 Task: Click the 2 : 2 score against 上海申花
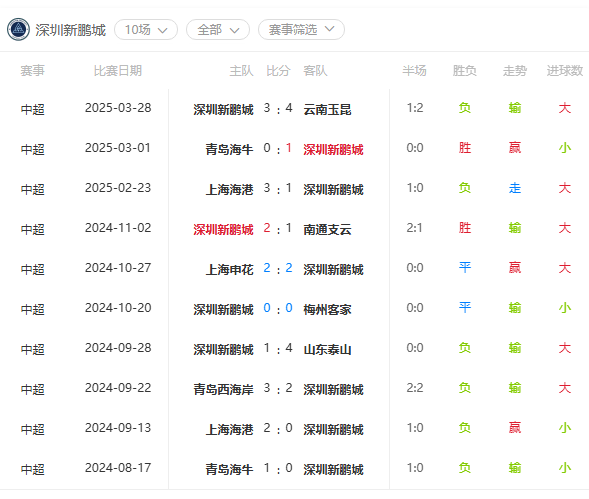click(278, 268)
